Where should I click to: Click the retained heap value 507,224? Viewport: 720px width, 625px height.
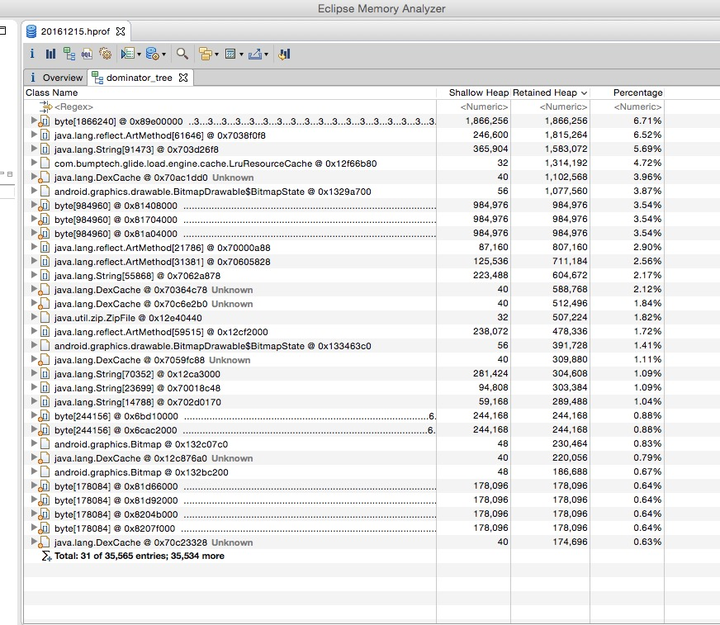coord(569,317)
